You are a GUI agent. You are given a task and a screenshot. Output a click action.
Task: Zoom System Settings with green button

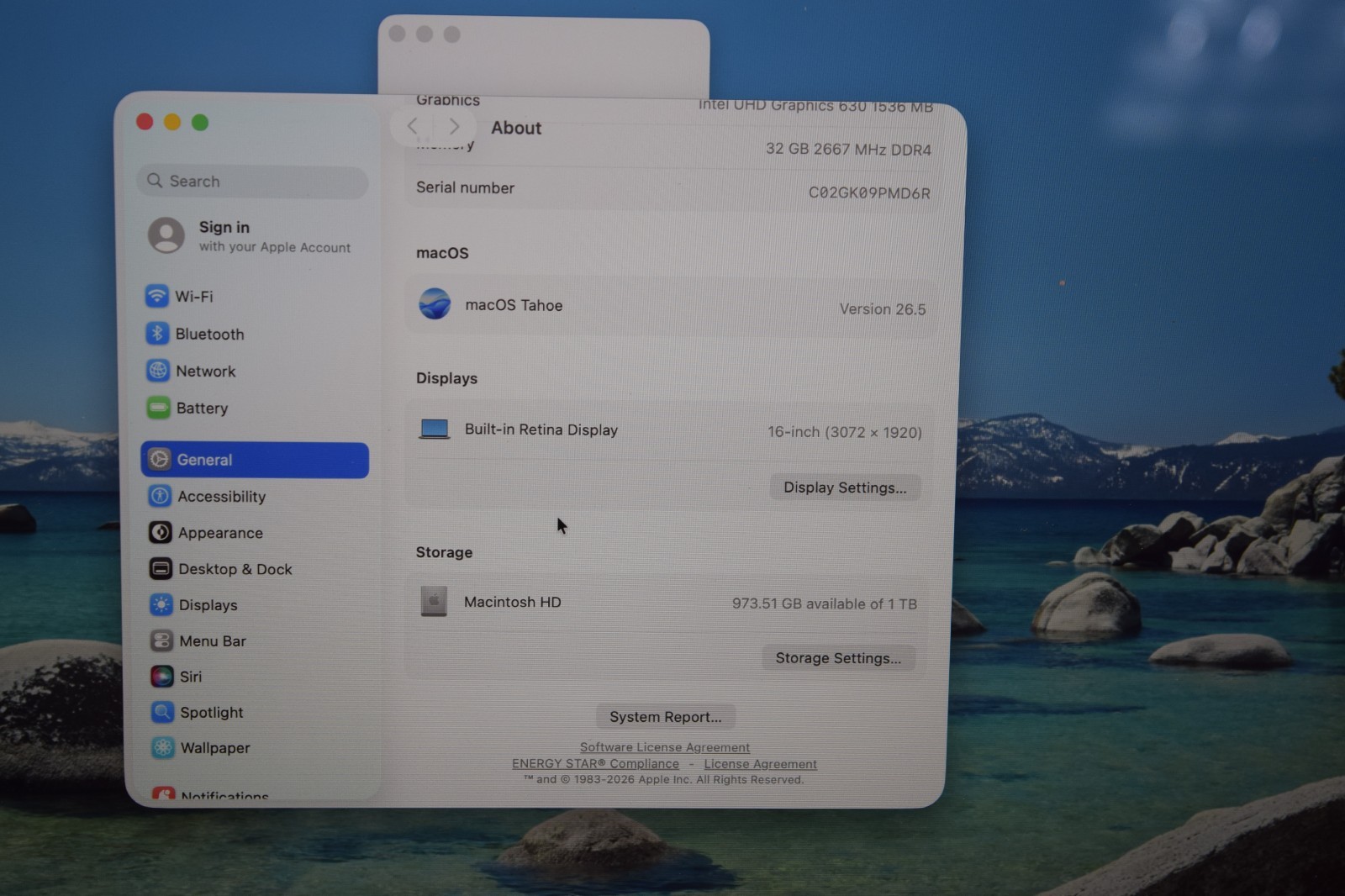(200, 122)
